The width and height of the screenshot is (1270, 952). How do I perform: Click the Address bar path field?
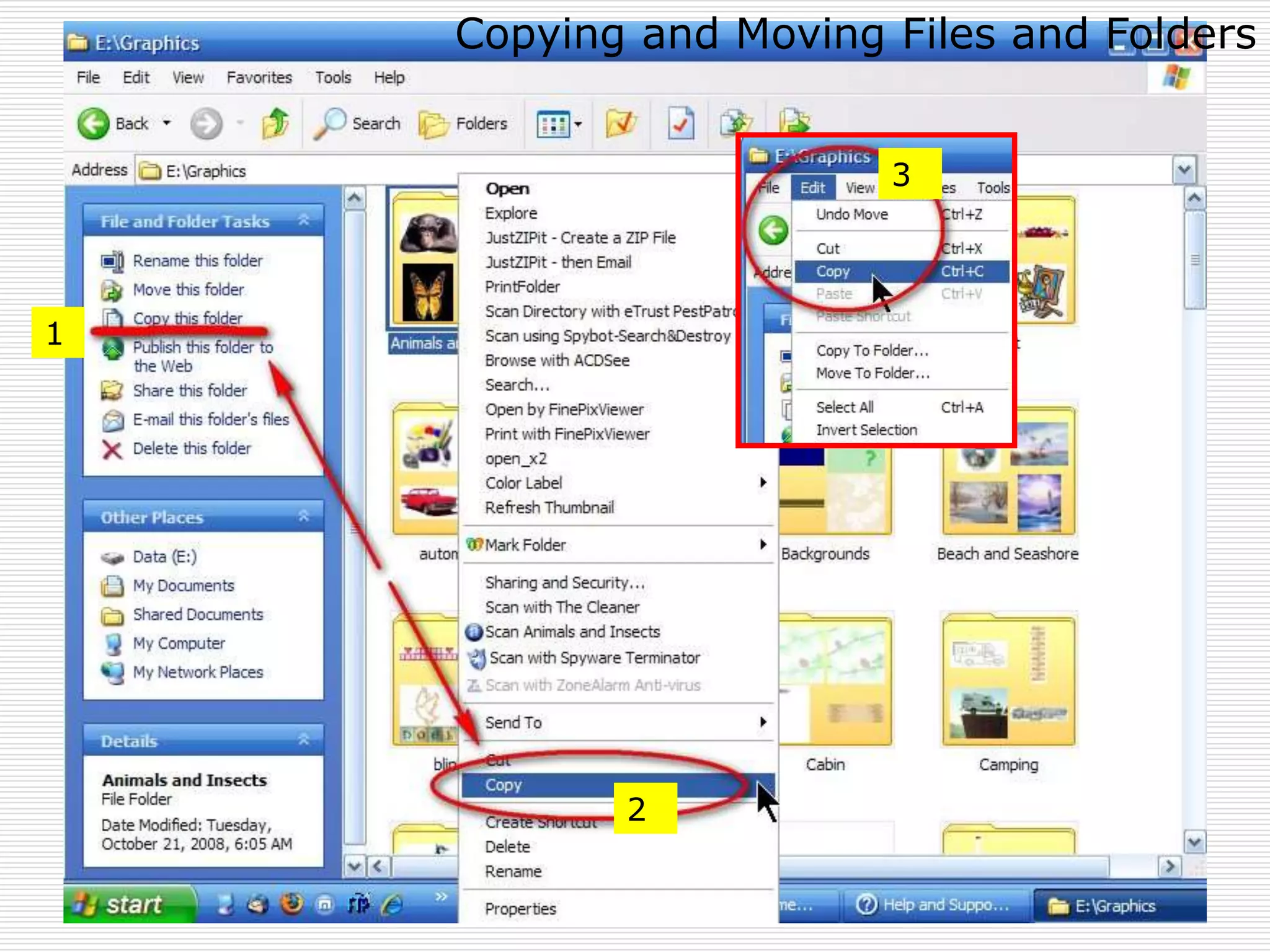(x=654, y=171)
